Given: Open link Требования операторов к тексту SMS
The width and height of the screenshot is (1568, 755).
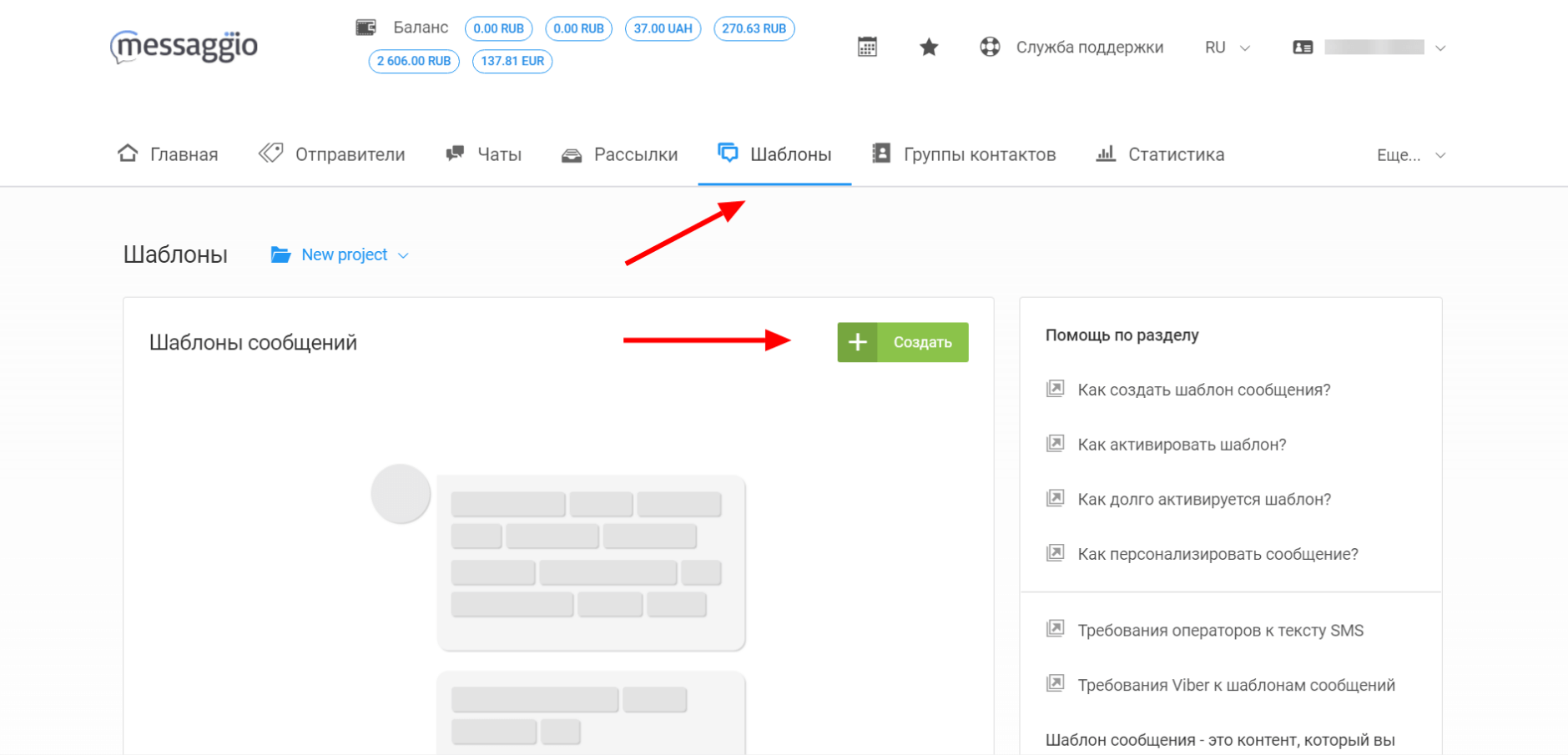Looking at the screenshot, I should [x=1221, y=631].
